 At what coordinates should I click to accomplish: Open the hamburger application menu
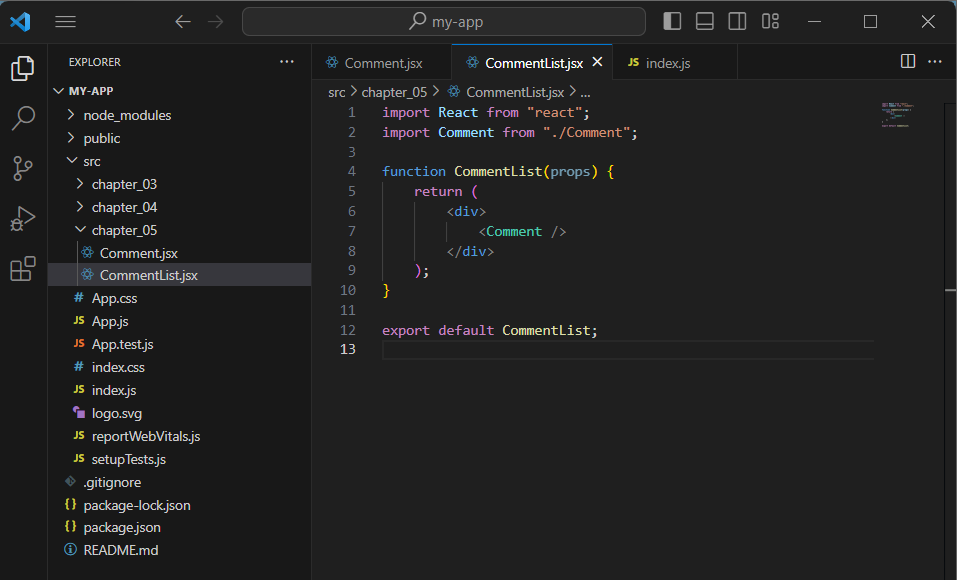pyautogui.click(x=65, y=22)
